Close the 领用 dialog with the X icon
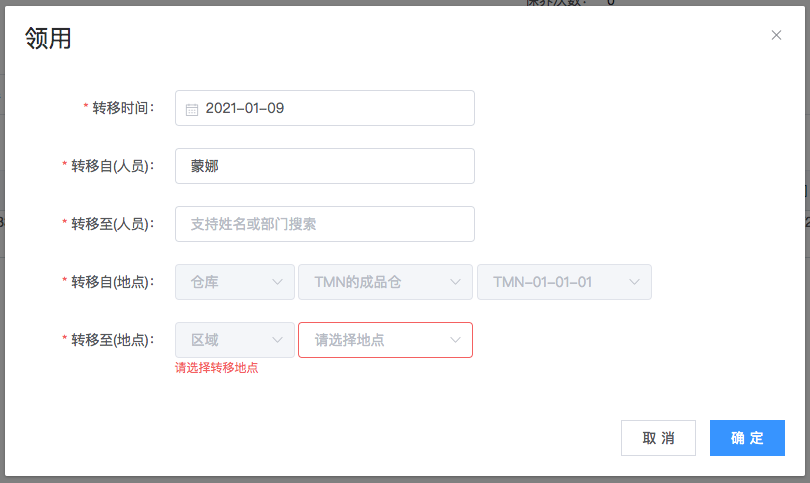Viewport: 810px width, 483px height. [x=776, y=35]
